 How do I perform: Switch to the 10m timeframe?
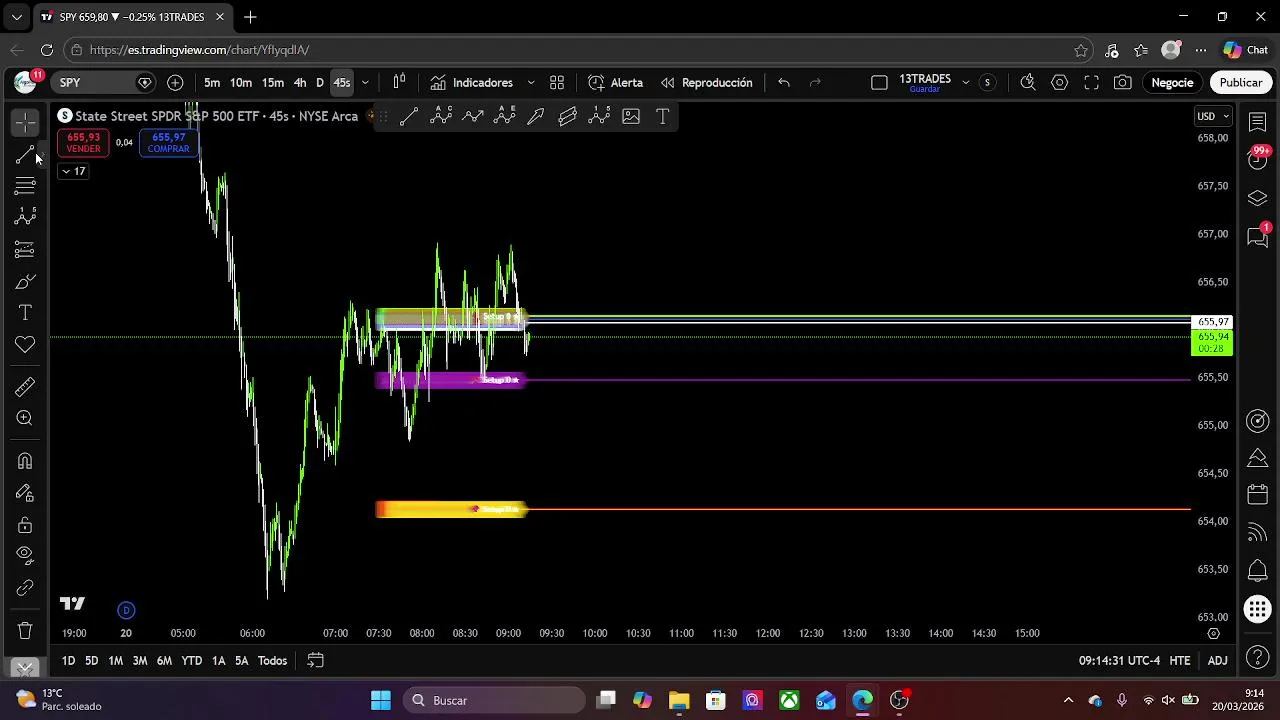pyautogui.click(x=241, y=83)
